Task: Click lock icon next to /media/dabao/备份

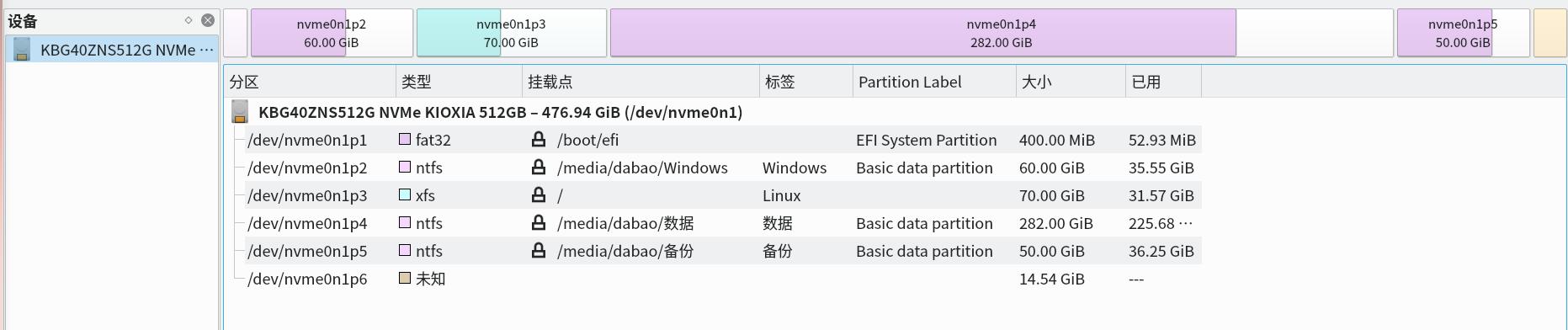Action: 539,251
